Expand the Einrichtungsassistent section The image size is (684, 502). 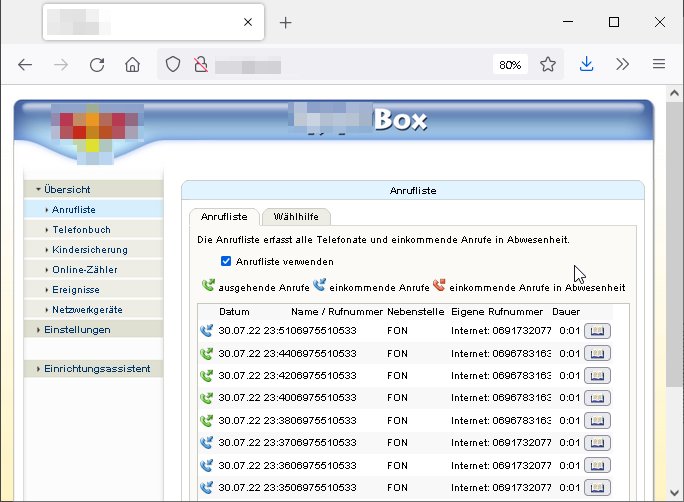coord(96,368)
